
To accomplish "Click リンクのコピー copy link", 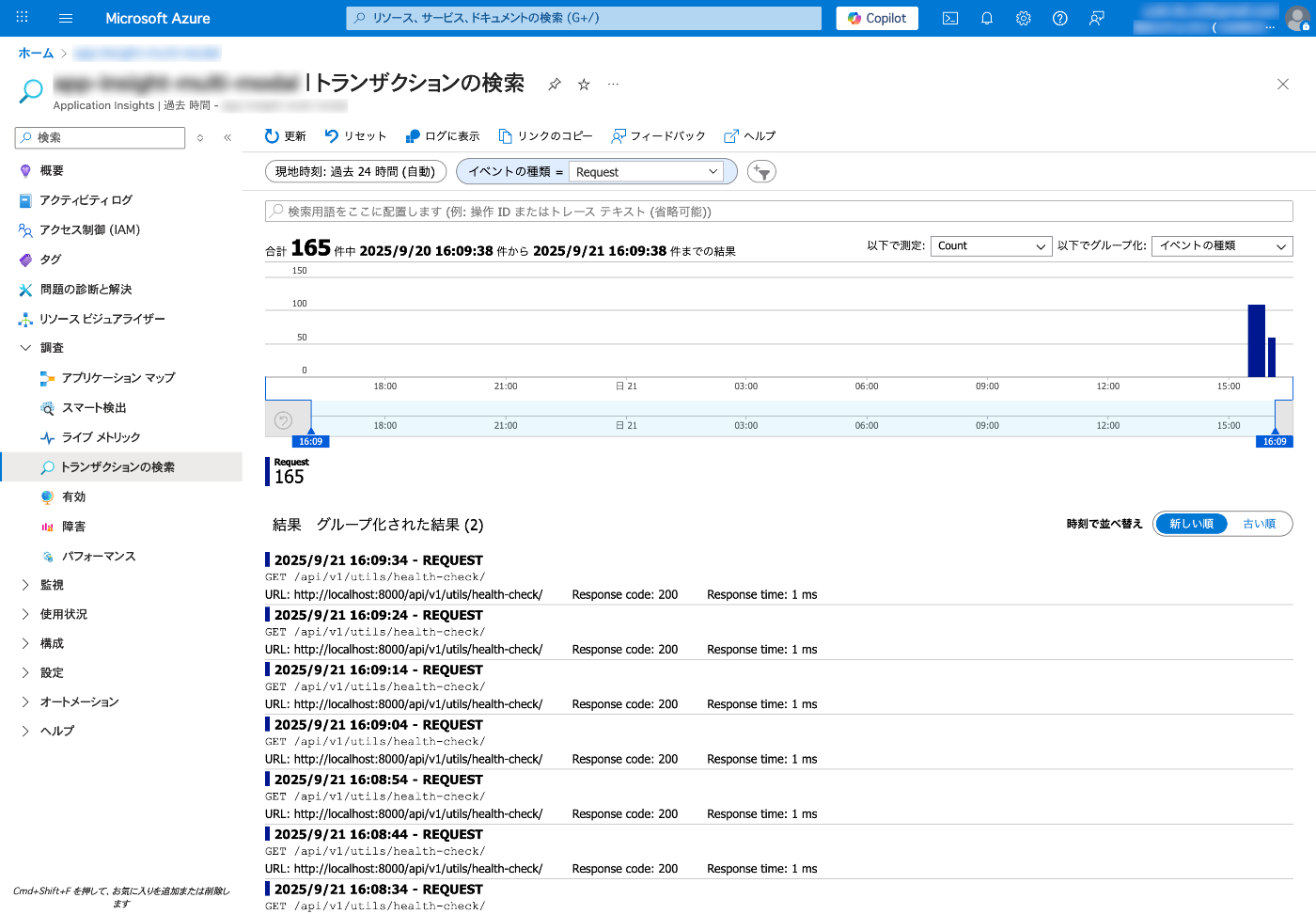I will 545,136.
